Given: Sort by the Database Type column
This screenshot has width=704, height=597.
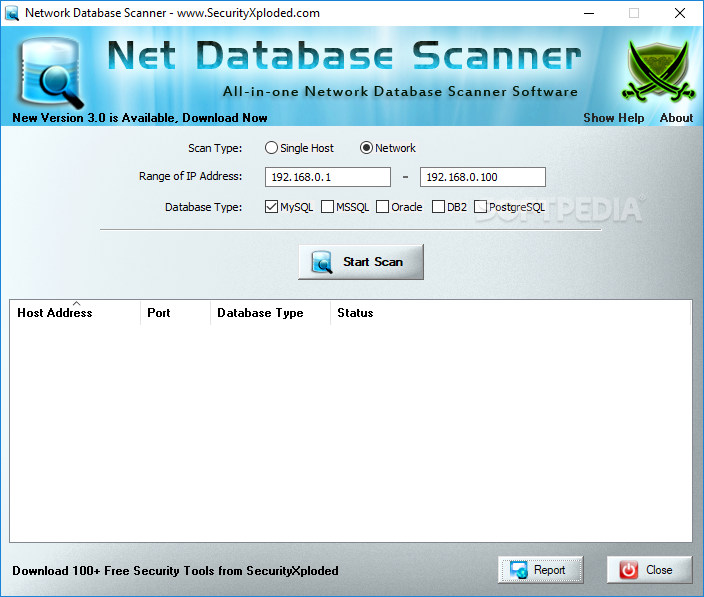Looking at the screenshot, I should tap(270, 313).
